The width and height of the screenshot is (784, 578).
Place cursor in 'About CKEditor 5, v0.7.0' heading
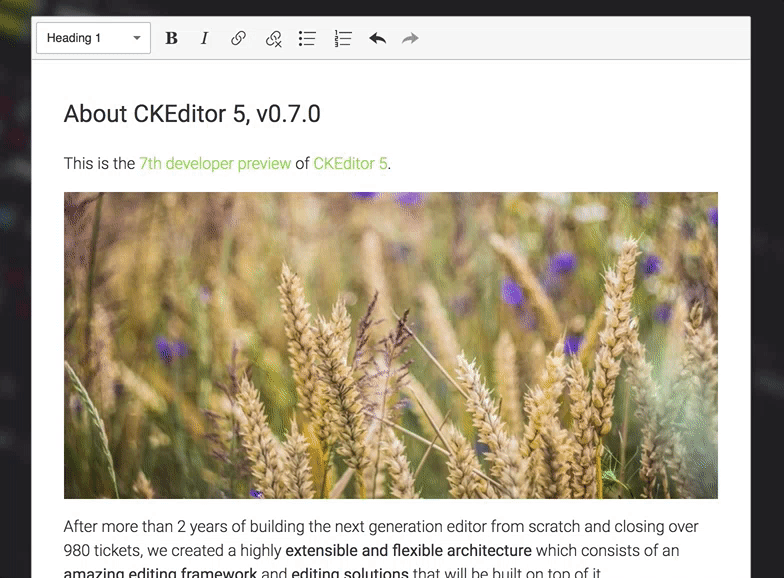point(192,114)
